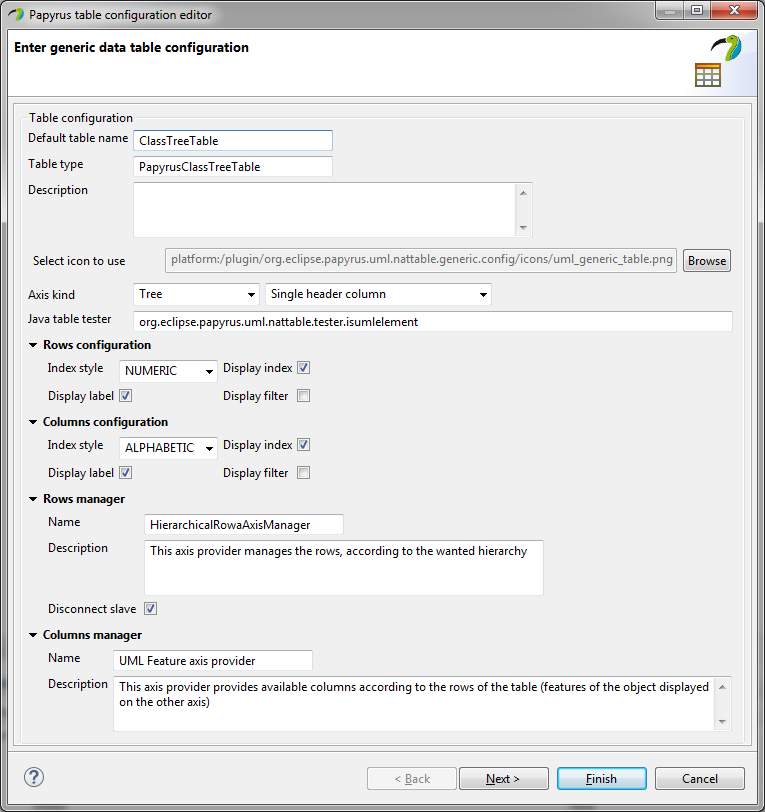Click table Description scrollbar down arrow
The height and width of the screenshot is (812, 765).
[523, 228]
